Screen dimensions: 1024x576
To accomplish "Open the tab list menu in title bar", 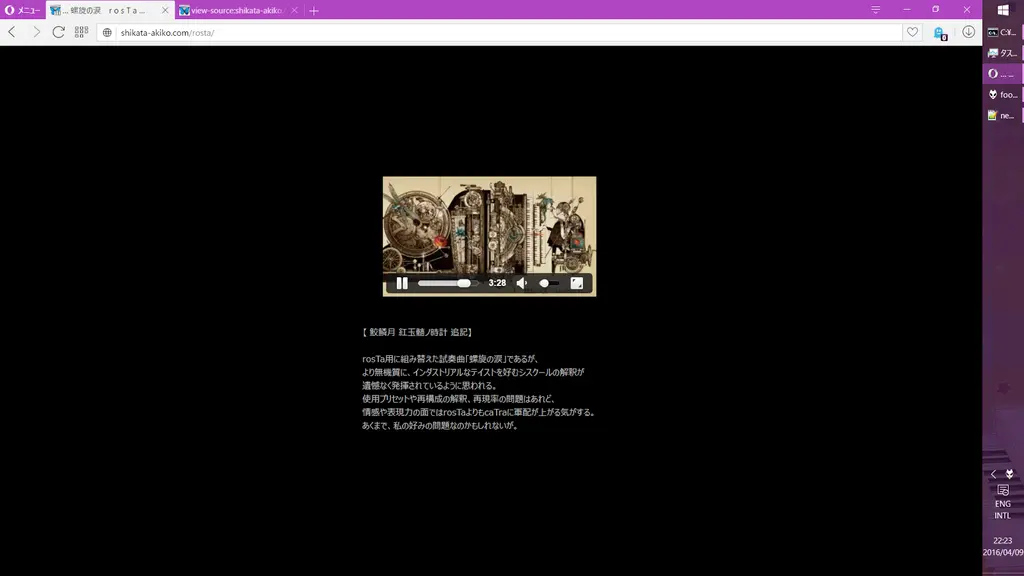I will coord(875,10).
